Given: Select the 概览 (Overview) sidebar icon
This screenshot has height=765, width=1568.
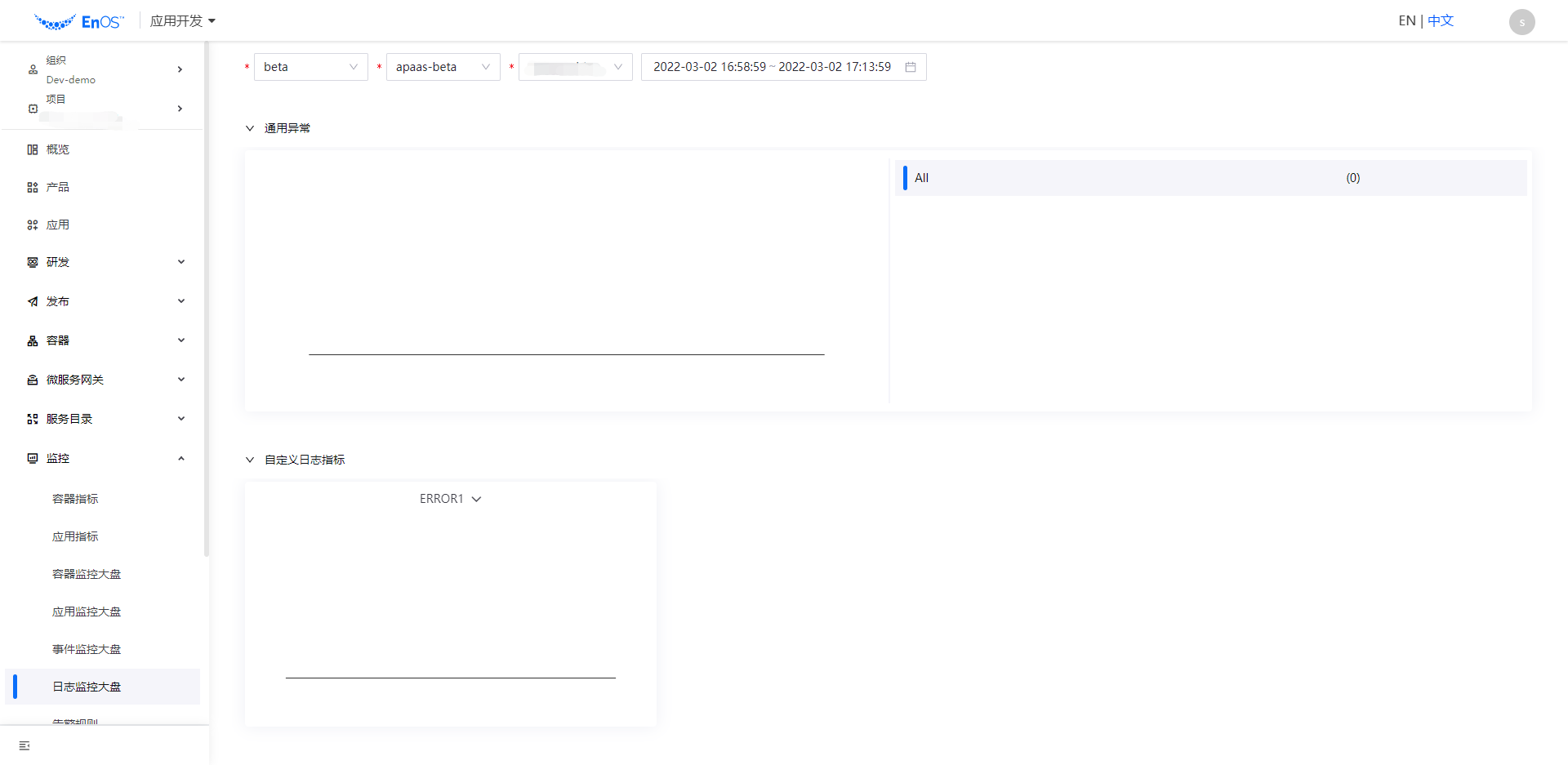Looking at the screenshot, I should coord(32,149).
